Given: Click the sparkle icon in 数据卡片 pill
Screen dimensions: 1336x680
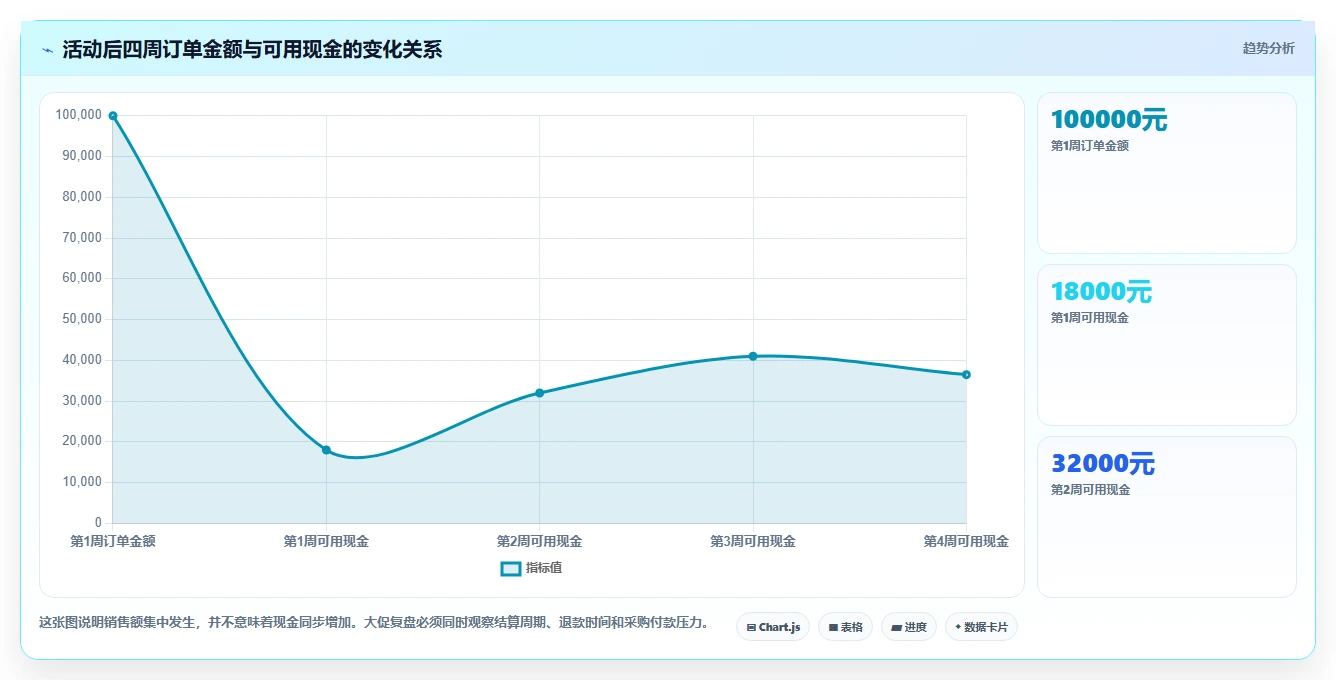Looking at the screenshot, I should pyautogui.click(x=958, y=627).
